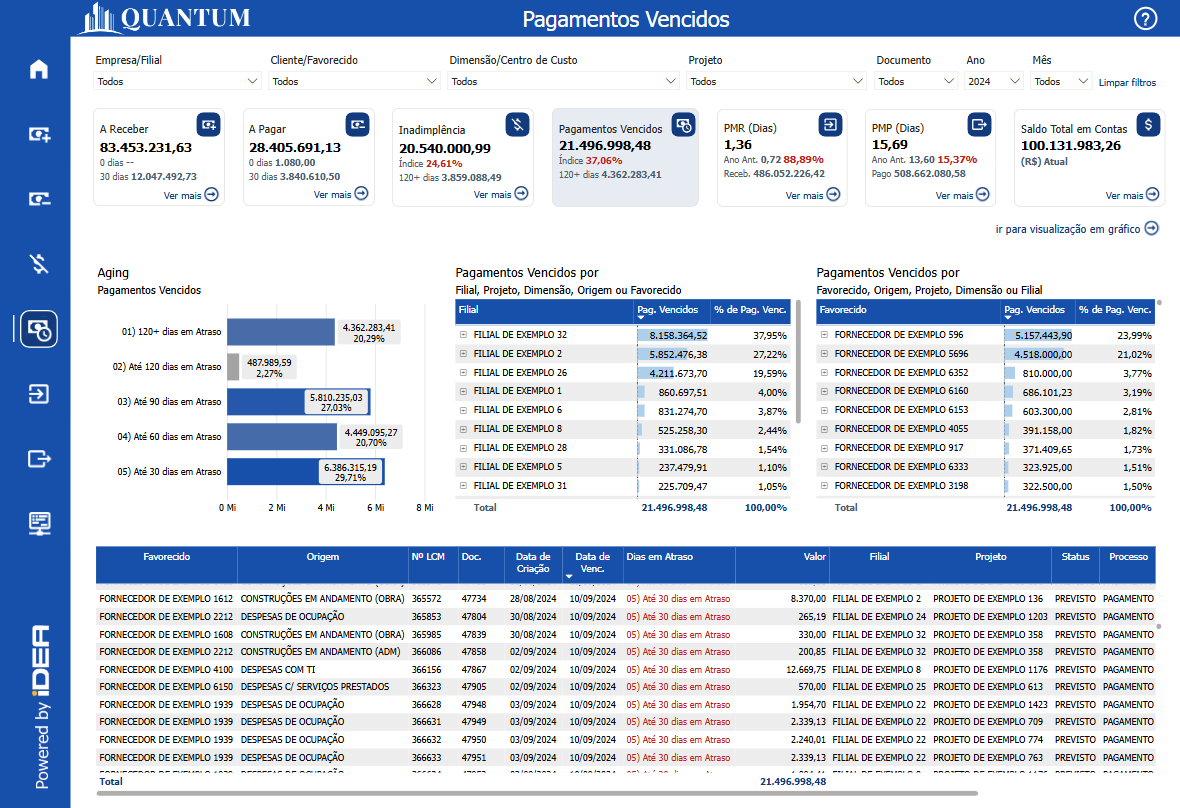Click the Limpar filtros link
Viewport: 1180px width, 808px height.
tap(1127, 83)
